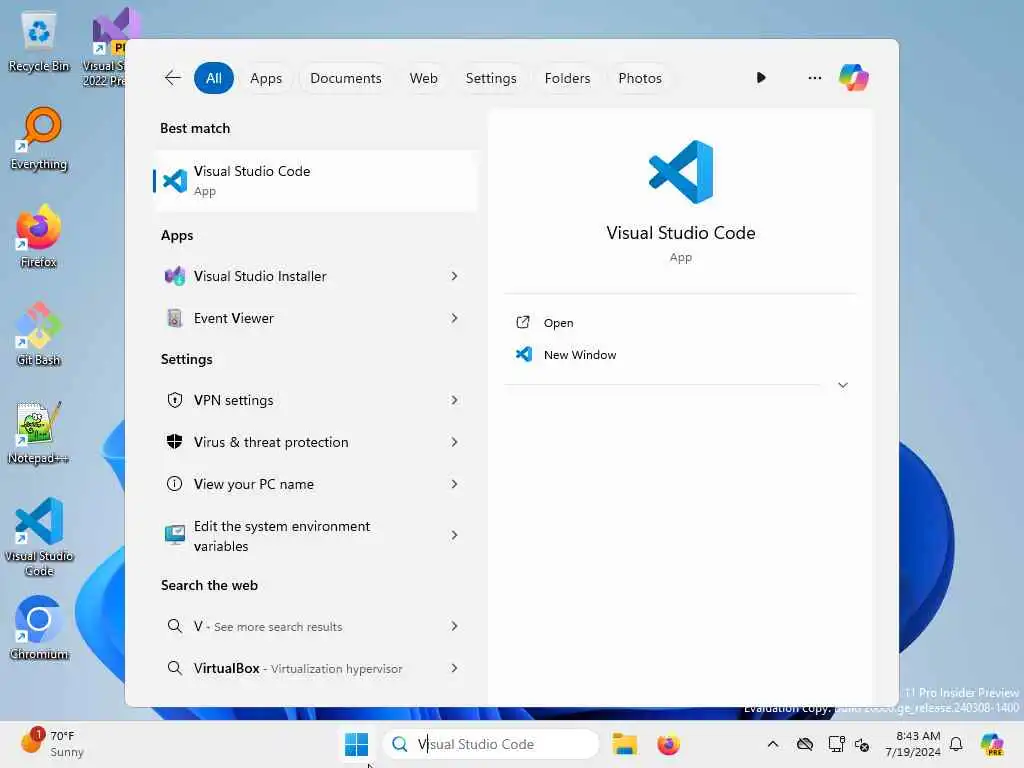Expand VirtualBox web result chevron
The width and height of the screenshot is (1024, 768).
click(x=455, y=667)
